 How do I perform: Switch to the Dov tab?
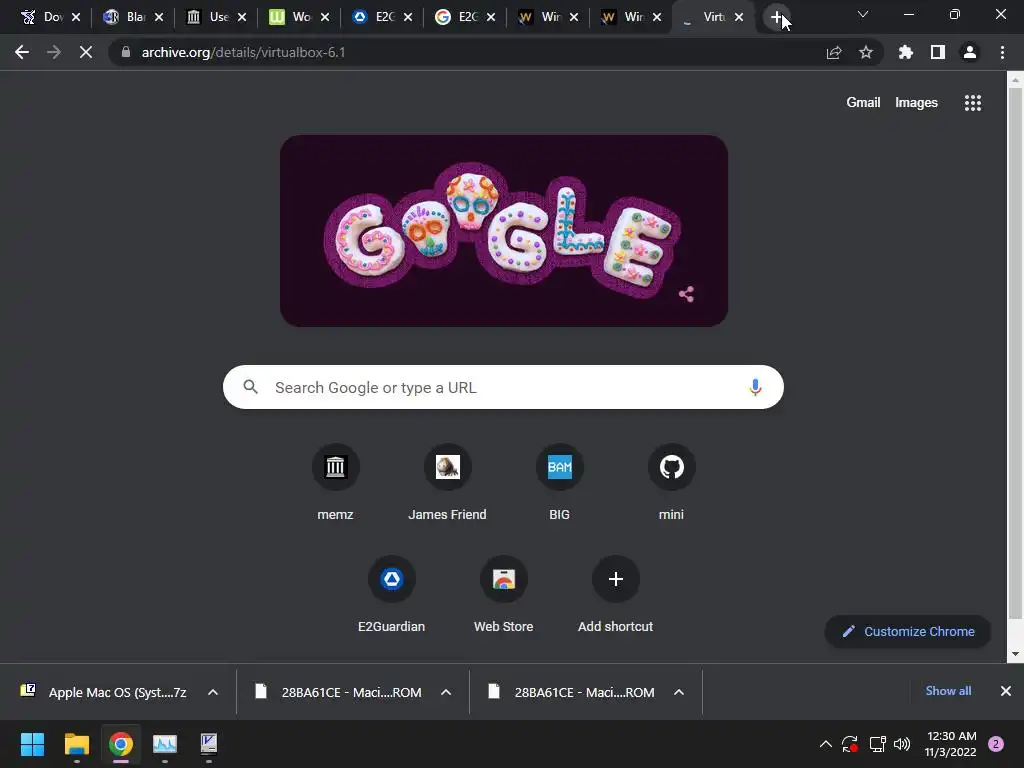click(49, 17)
